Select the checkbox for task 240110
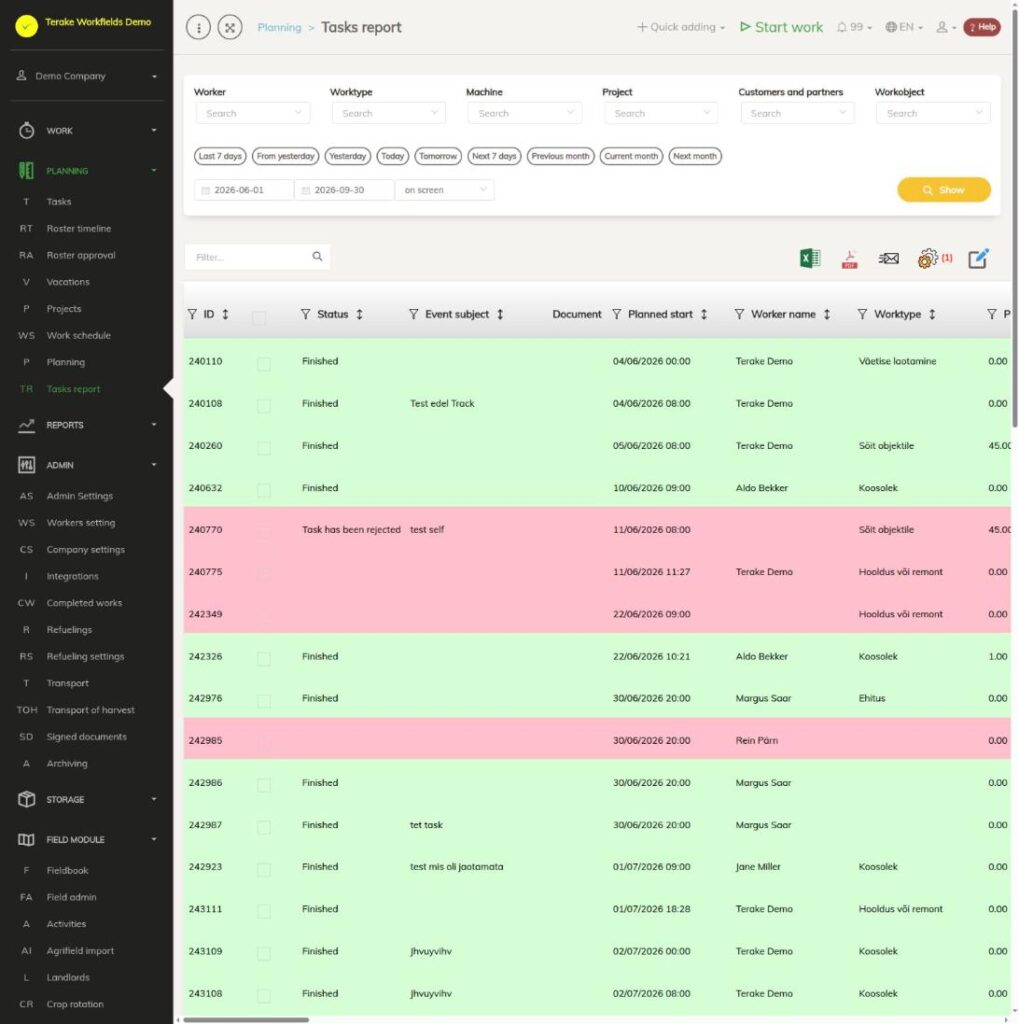Viewport: 1019px width, 1024px height. [x=264, y=364]
